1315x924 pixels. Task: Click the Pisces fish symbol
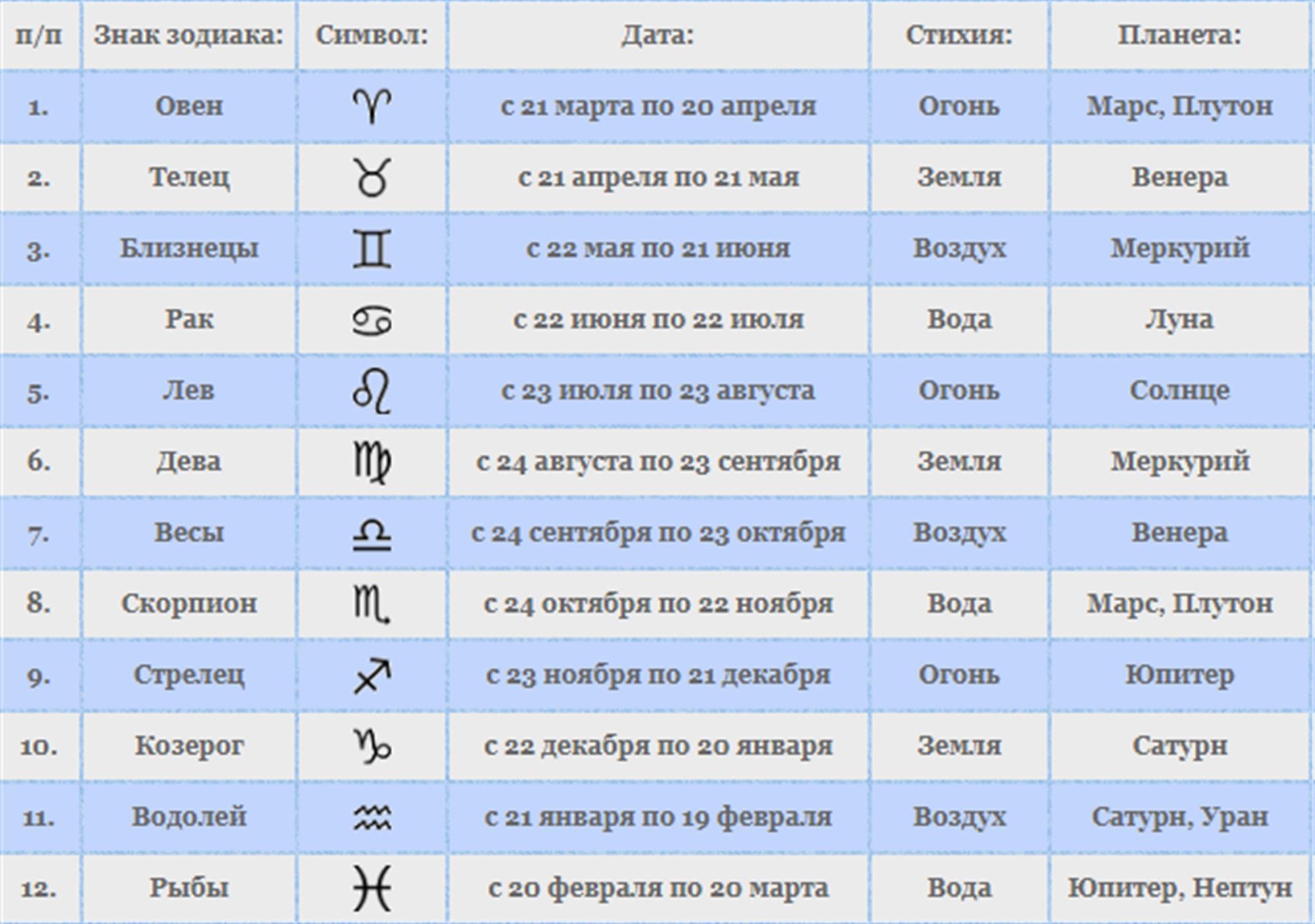(372, 889)
